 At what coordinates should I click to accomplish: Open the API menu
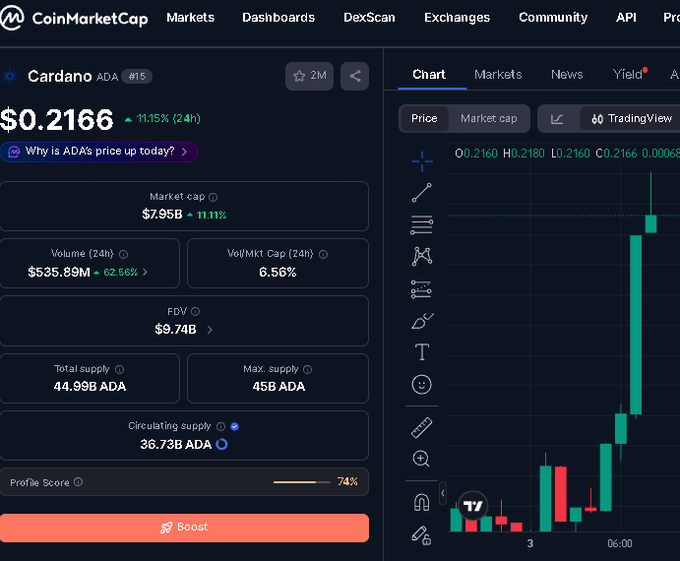(x=626, y=17)
